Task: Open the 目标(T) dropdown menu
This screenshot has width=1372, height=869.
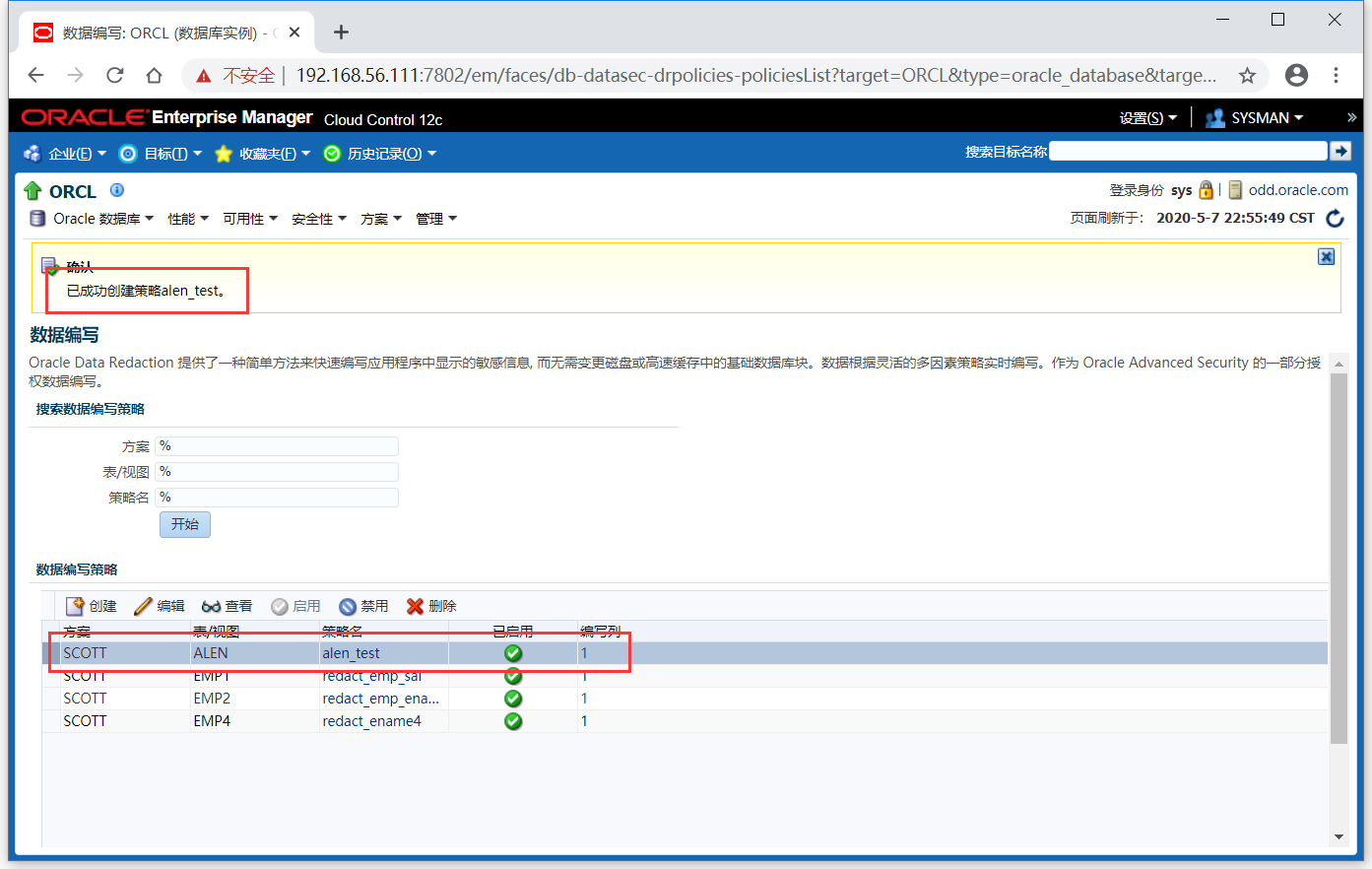Action: point(160,154)
